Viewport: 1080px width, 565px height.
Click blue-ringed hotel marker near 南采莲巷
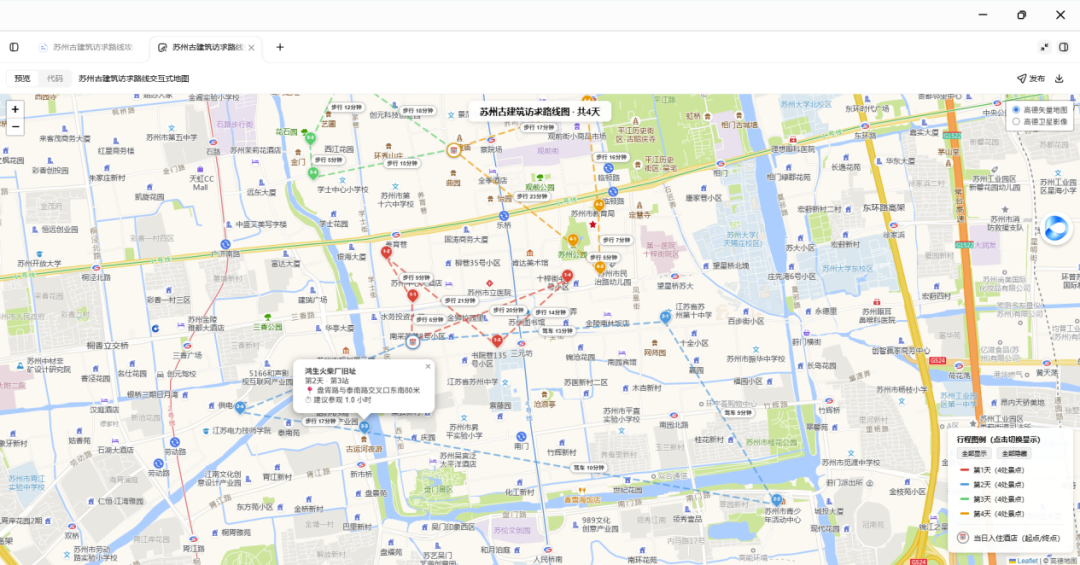click(413, 342)
